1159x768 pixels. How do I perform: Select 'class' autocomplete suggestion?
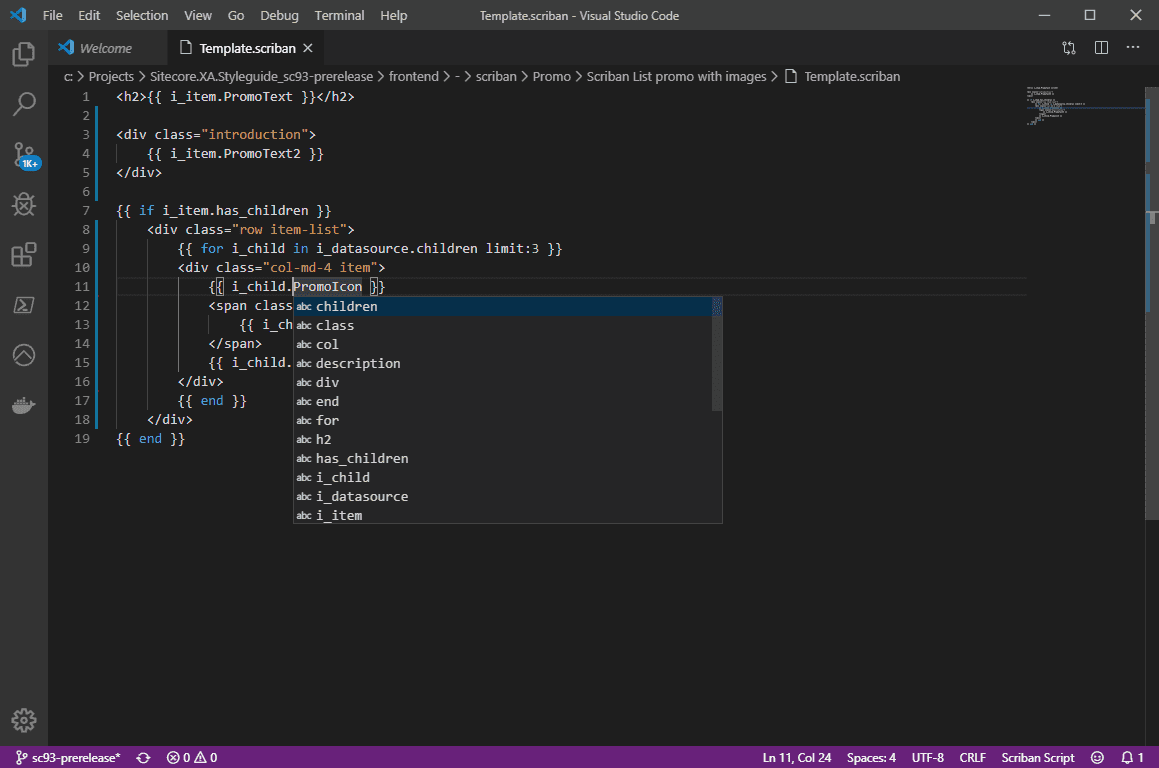click(503, 325)
